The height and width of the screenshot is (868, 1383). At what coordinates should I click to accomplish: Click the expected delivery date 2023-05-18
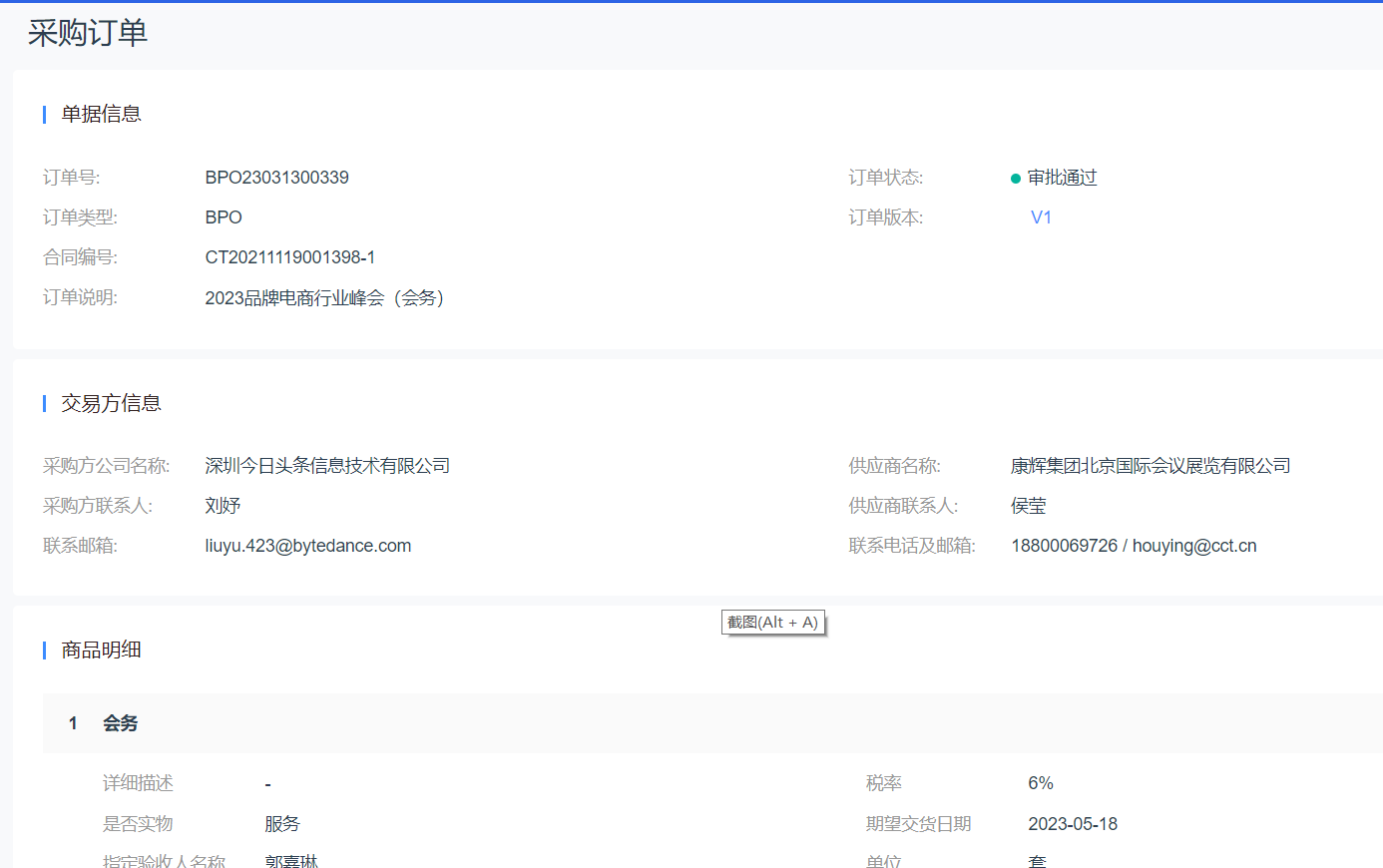1073,824
